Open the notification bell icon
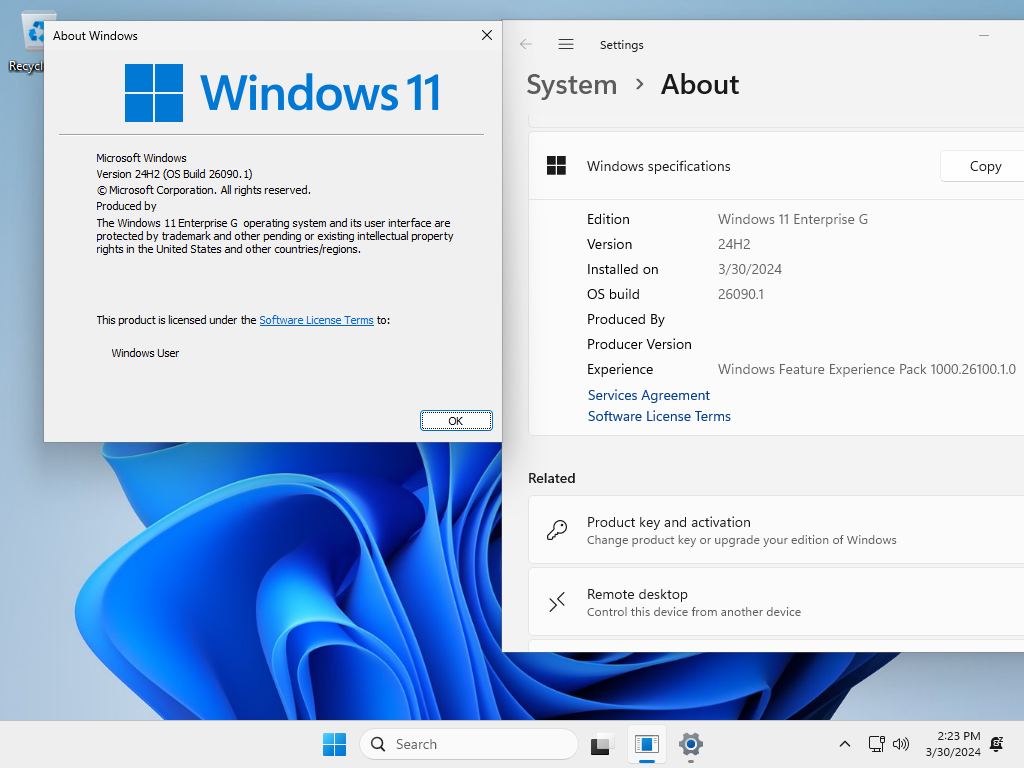 click(x=997, y=744)
